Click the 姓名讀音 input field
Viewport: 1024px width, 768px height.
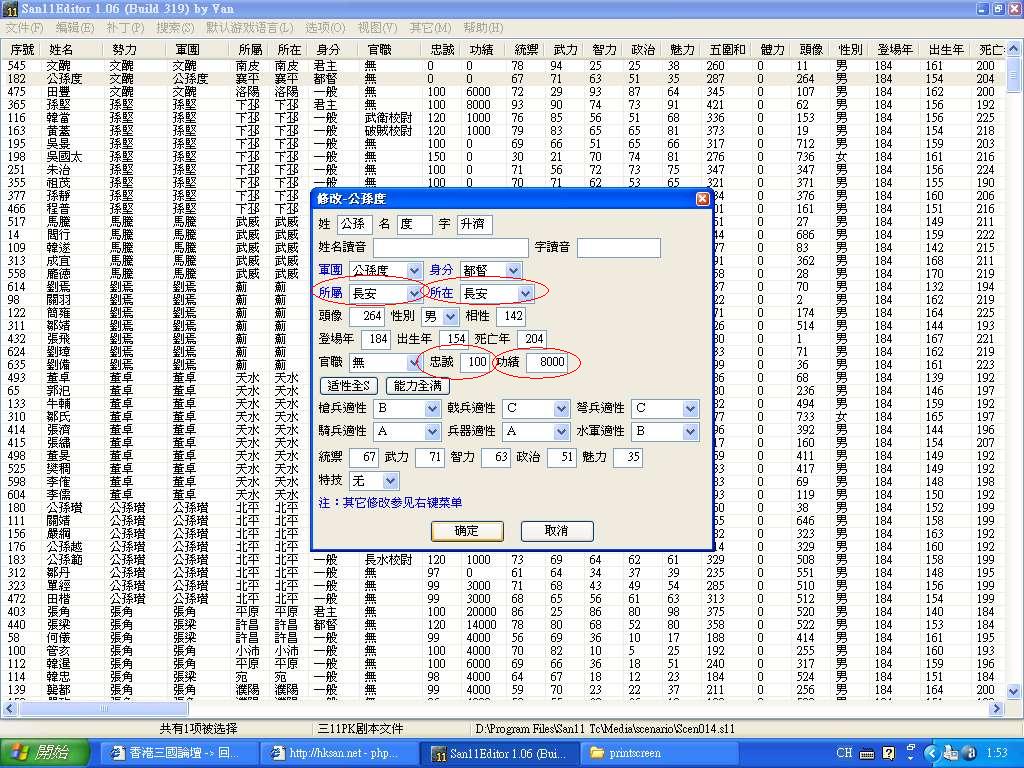(x=451, y=248)
